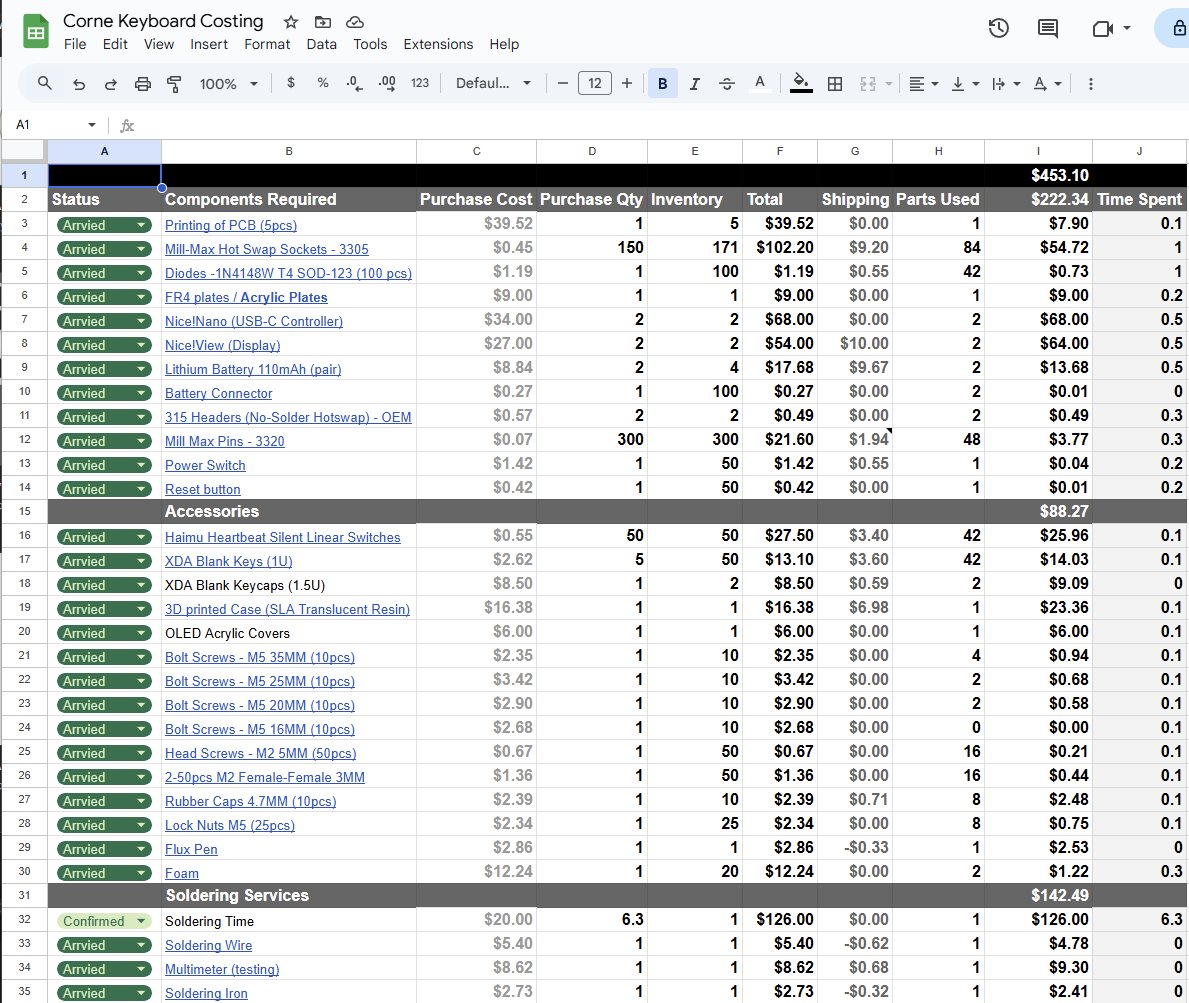The height and width of the screenshot is (1003, 1189).
Task: Open the Nice!Nano (USB-C Controller) link
Action: [x=254, y=321]
